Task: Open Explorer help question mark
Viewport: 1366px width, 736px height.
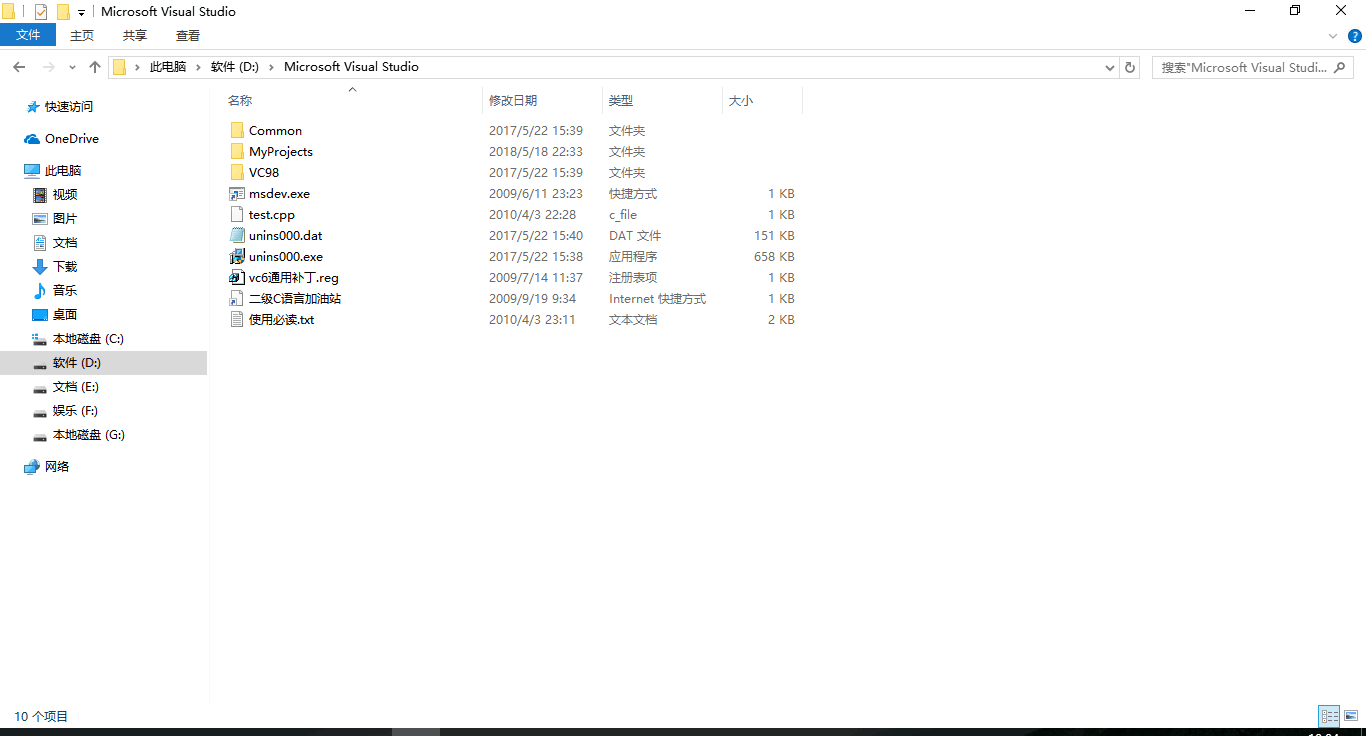Action: (1355, 35)
